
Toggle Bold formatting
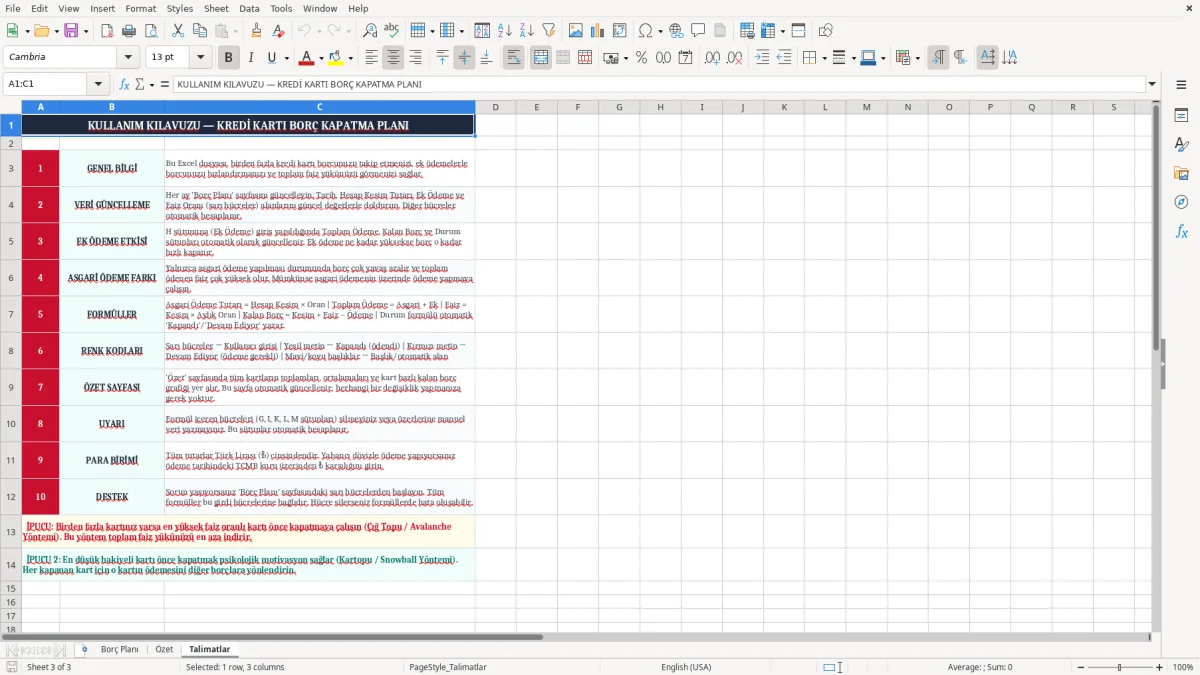tap(228, 58)
